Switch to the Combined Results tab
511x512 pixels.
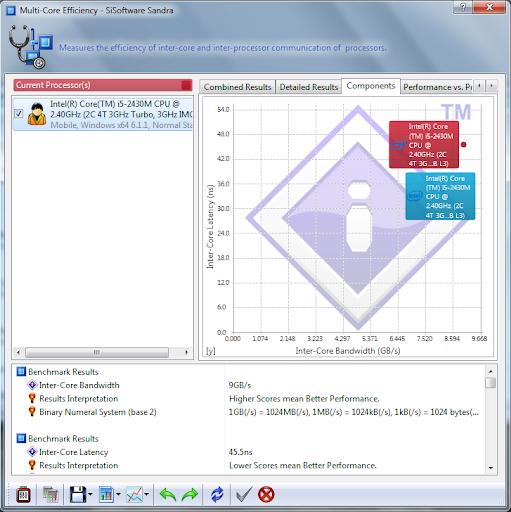tap(237, 87)
